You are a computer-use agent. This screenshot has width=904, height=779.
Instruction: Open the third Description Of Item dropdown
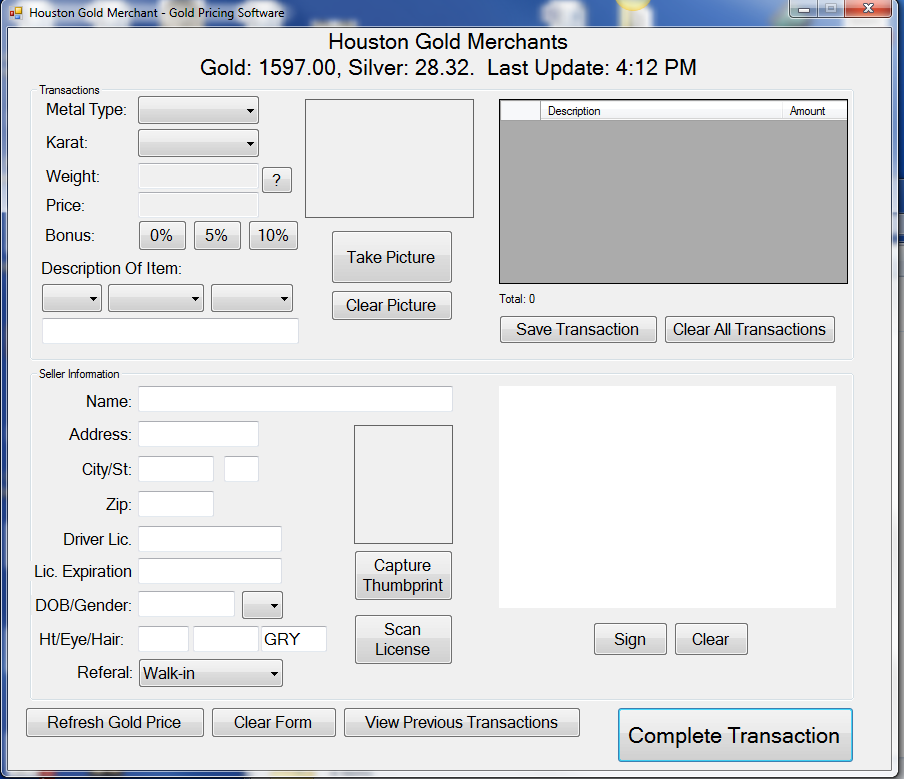pyautogui.click(x=252, y=298)
